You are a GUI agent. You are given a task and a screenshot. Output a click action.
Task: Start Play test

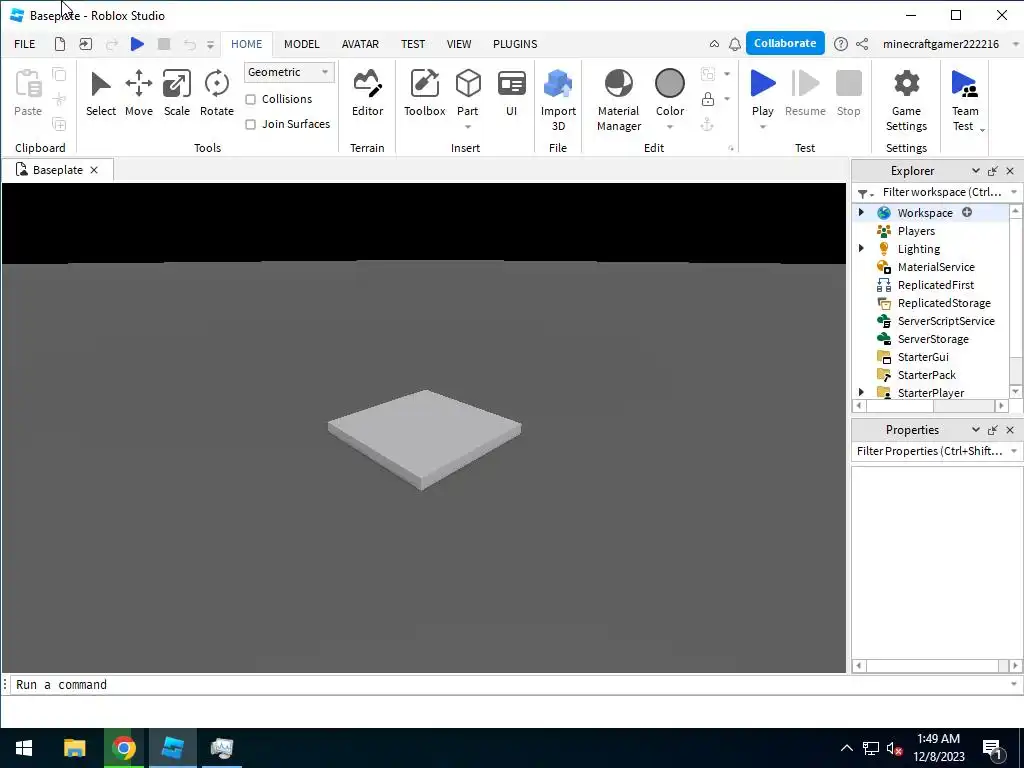click(762, 91)
